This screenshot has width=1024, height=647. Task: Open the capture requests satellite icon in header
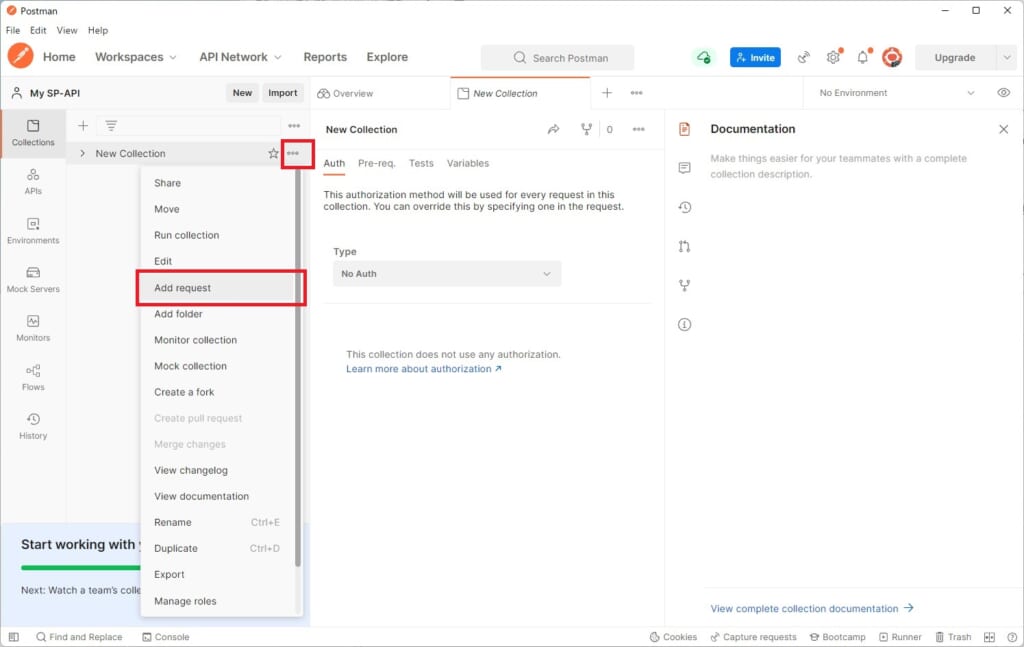pyautogui.click(x=803, y=57)
